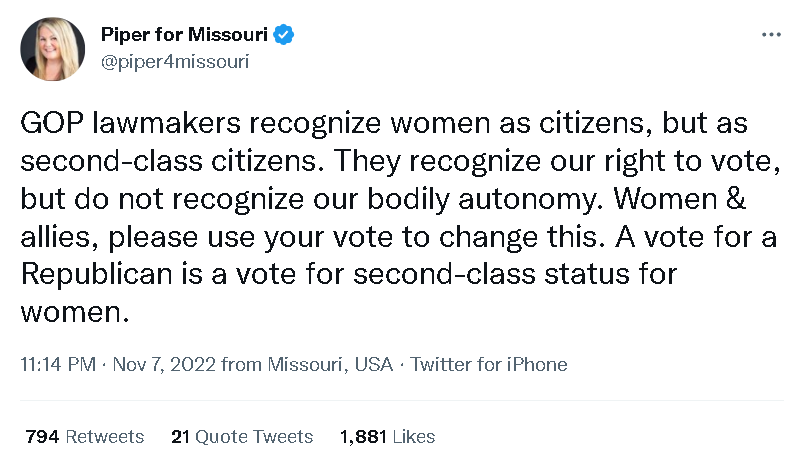Open the @piper4missouri handle link

coord(174,61)
